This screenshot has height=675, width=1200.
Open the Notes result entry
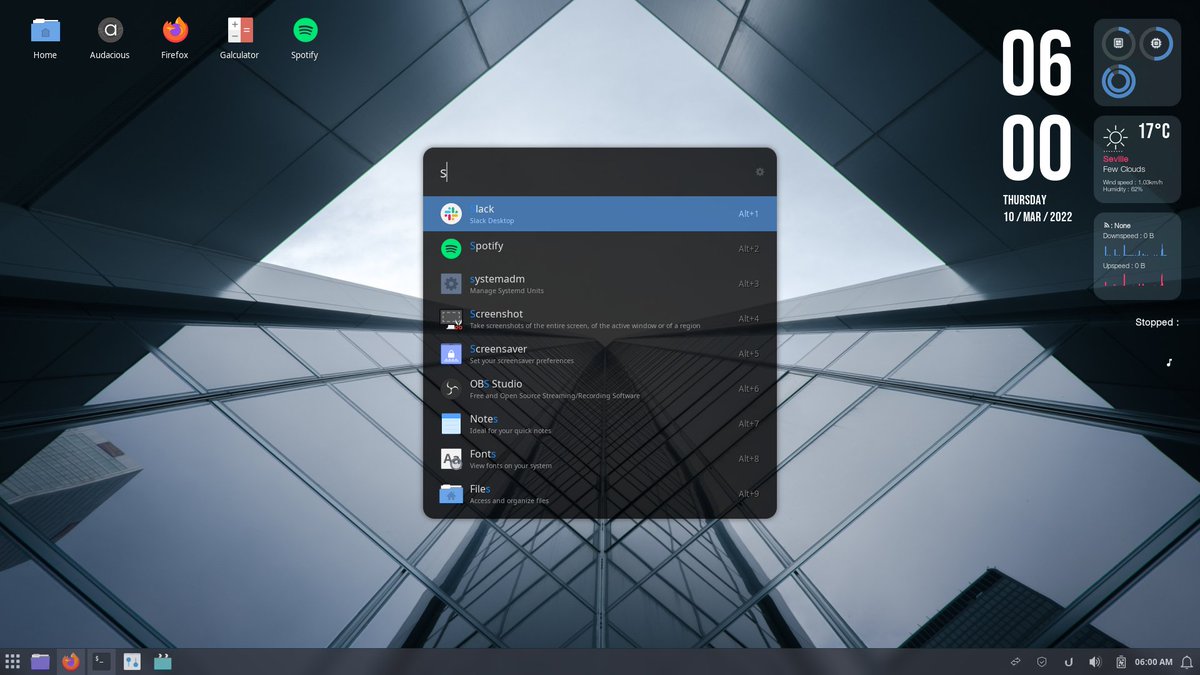(x=600, y=424)
